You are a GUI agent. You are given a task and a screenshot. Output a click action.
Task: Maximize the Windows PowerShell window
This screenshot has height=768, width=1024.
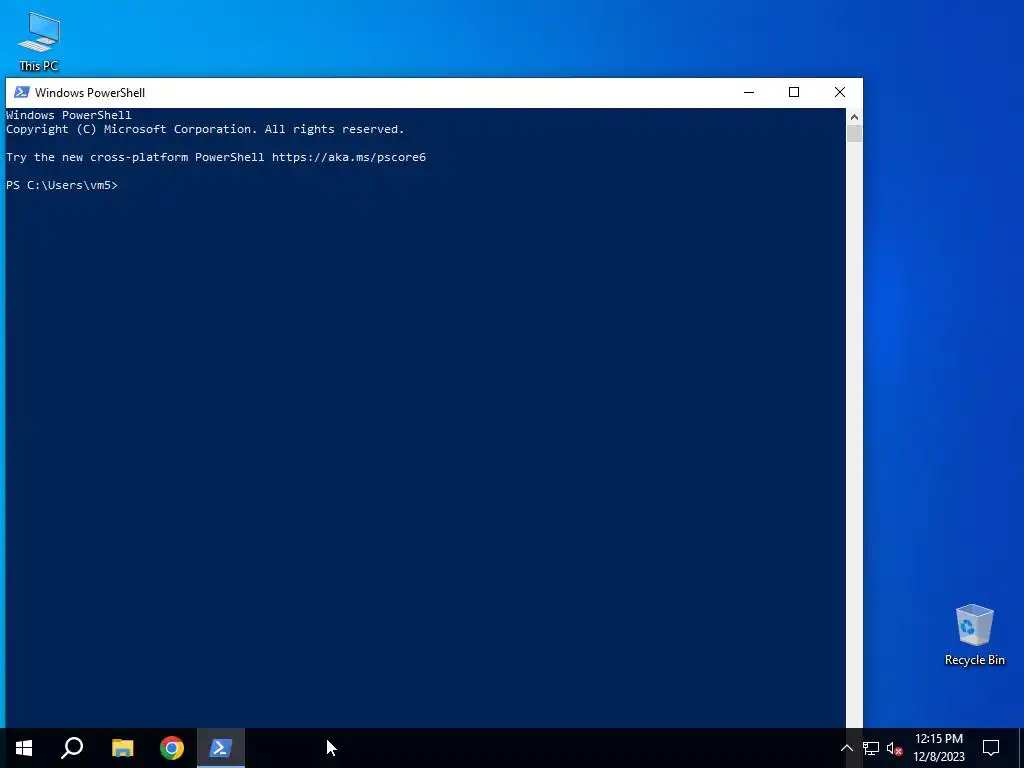[794, 92]
